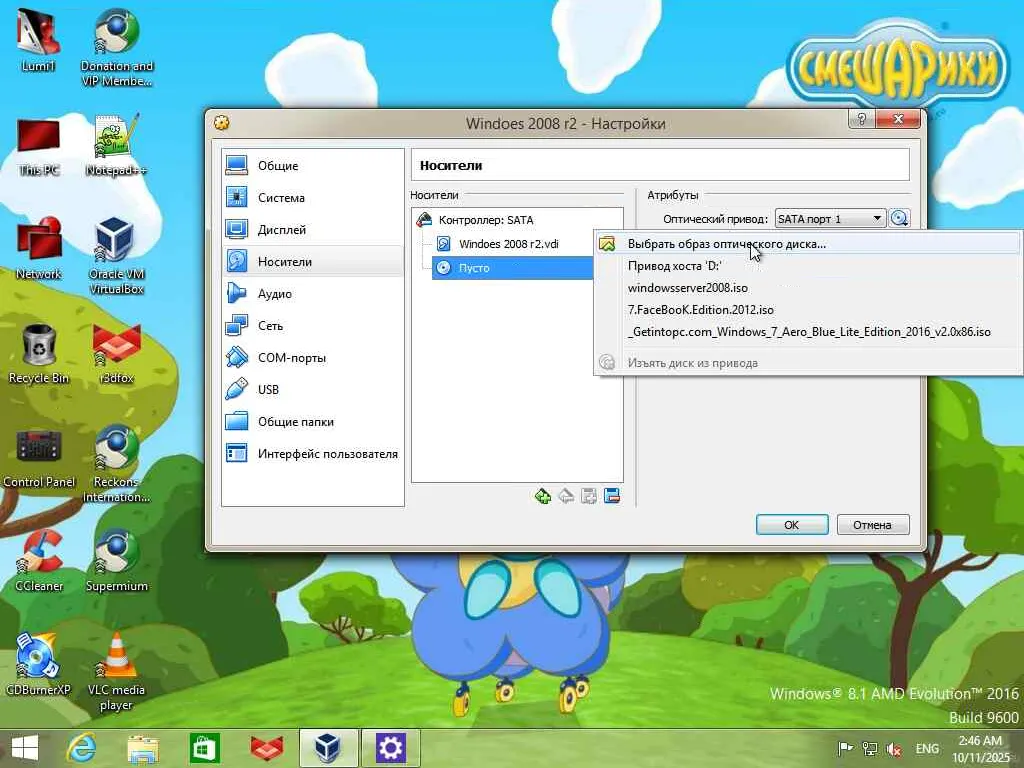Open the SATA порт 1 dropdown
The height and width of the screenshot is (768, 1024).
[x=830, y=219]
